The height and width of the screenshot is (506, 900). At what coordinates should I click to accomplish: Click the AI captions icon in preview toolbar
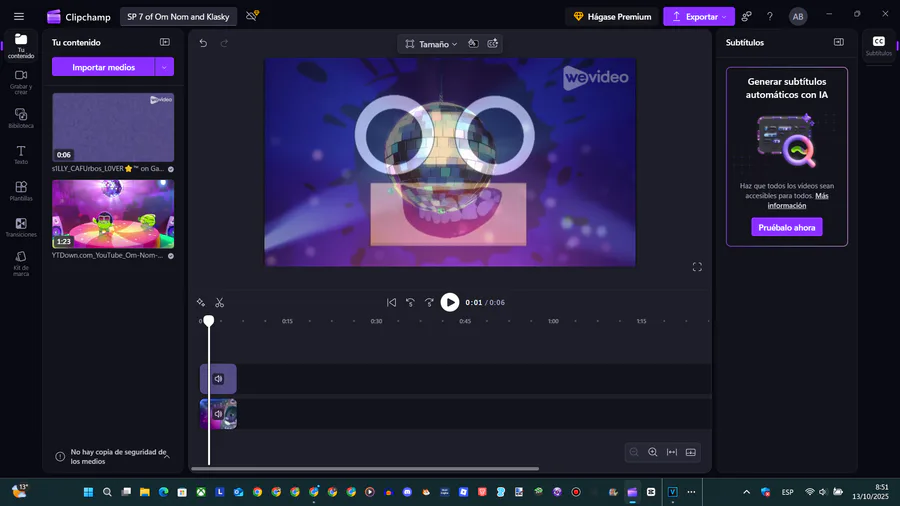492,44
